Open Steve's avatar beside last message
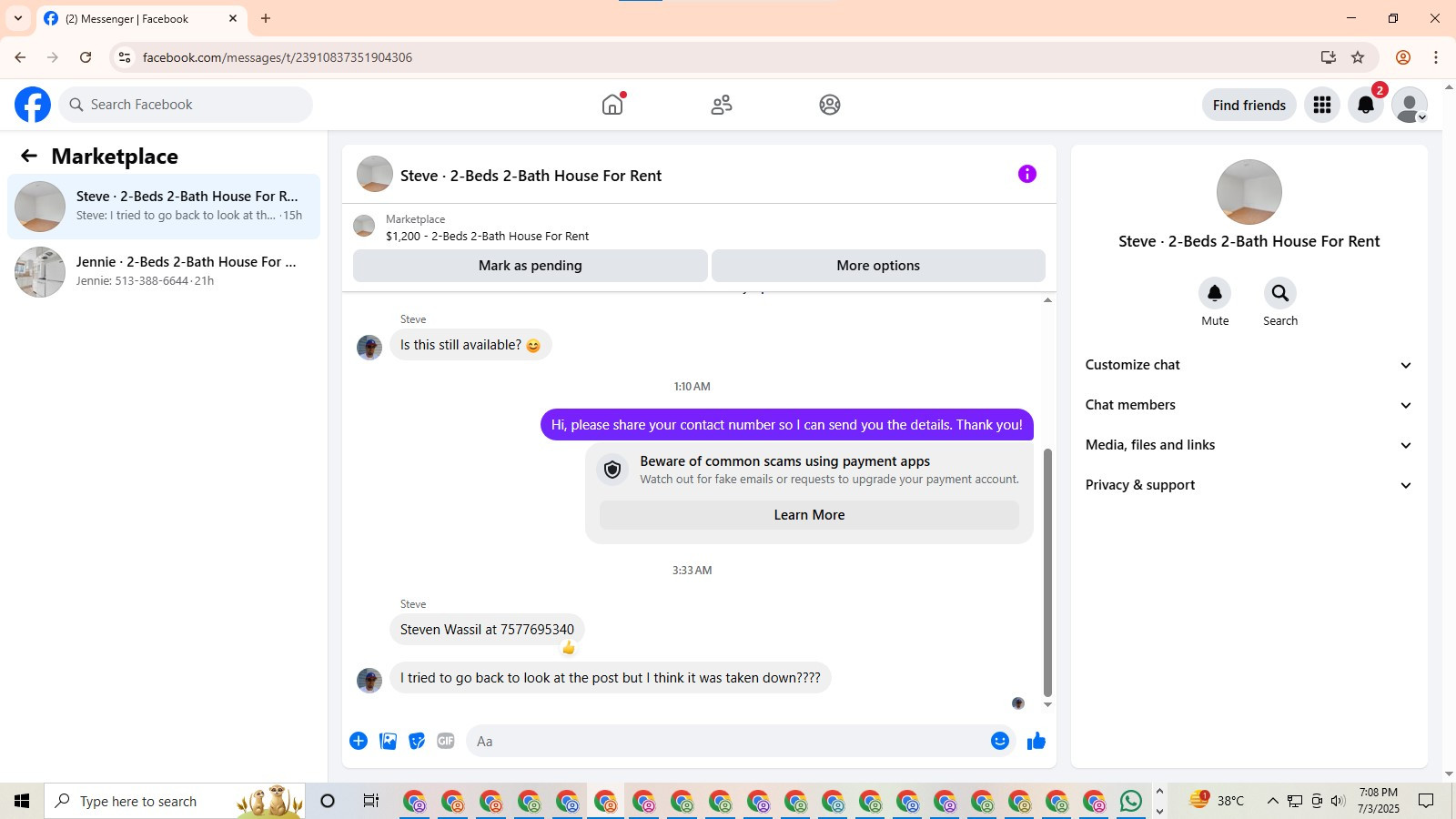 pos(369,680)
